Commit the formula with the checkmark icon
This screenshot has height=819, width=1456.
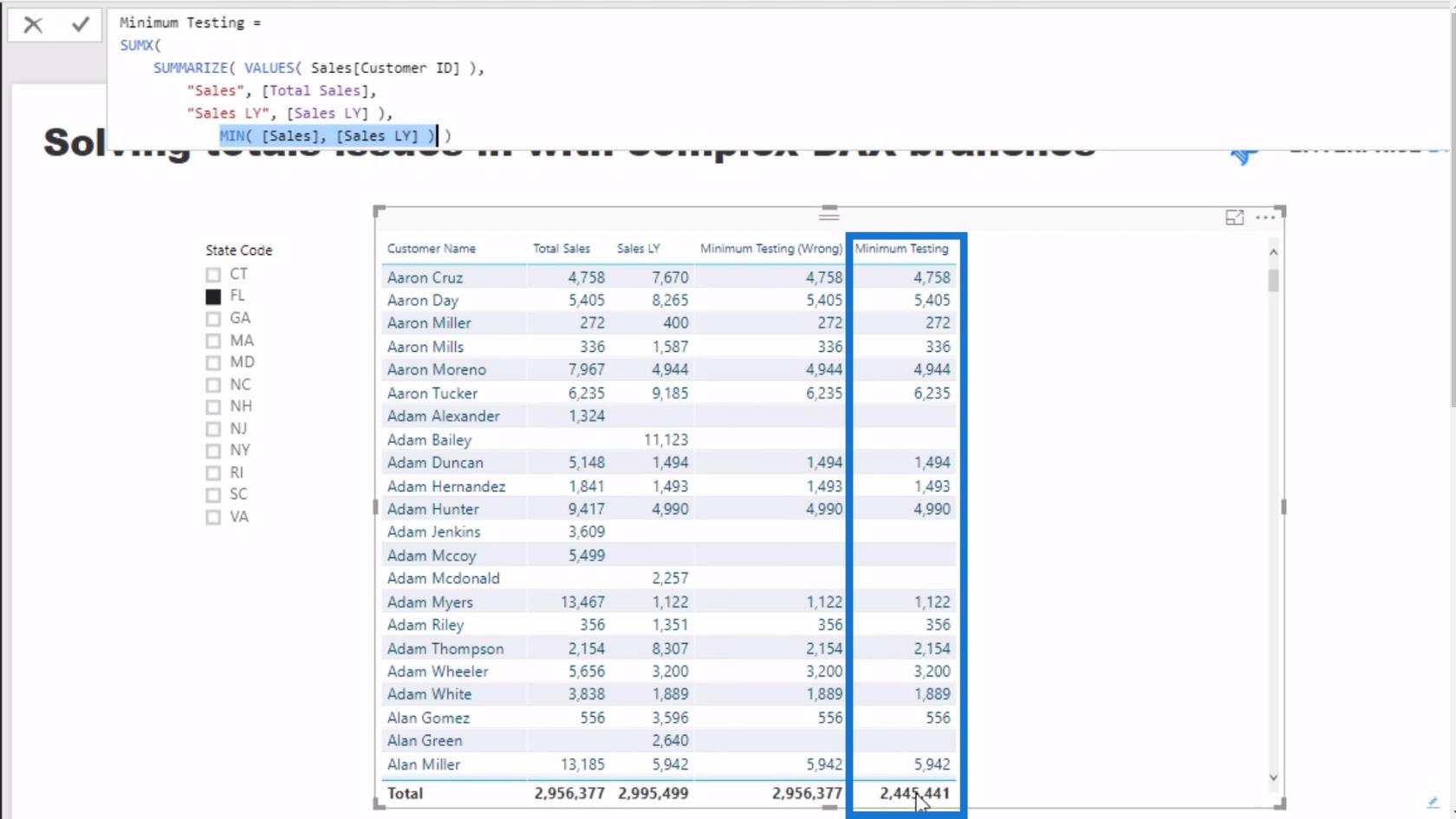81,24
